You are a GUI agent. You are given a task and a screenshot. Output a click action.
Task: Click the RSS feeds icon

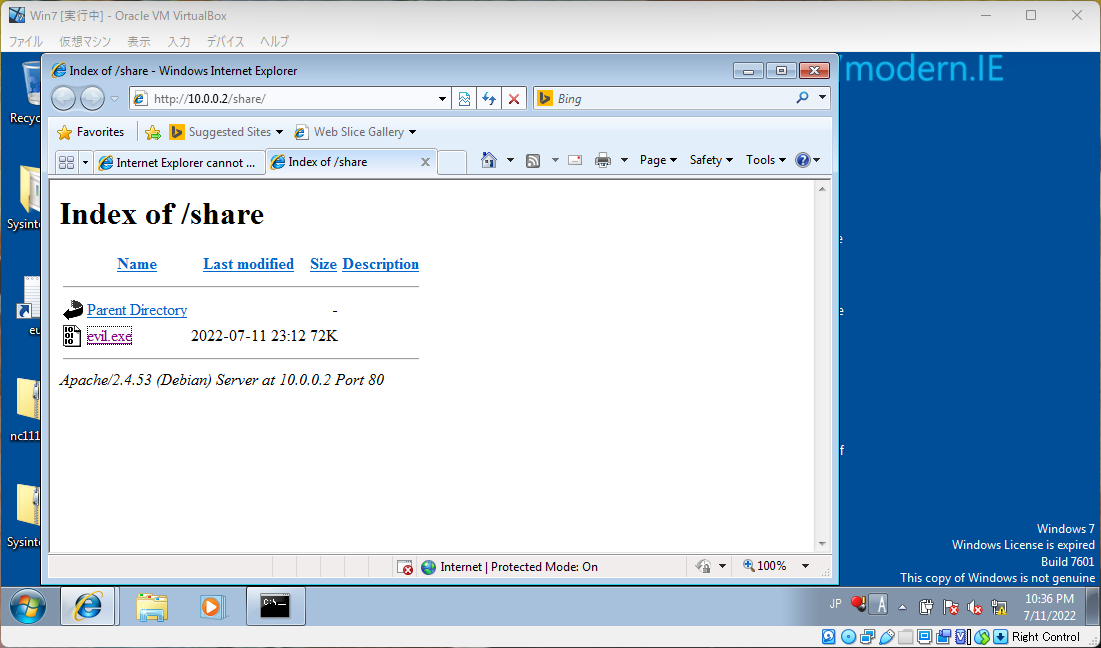point(533,161)
